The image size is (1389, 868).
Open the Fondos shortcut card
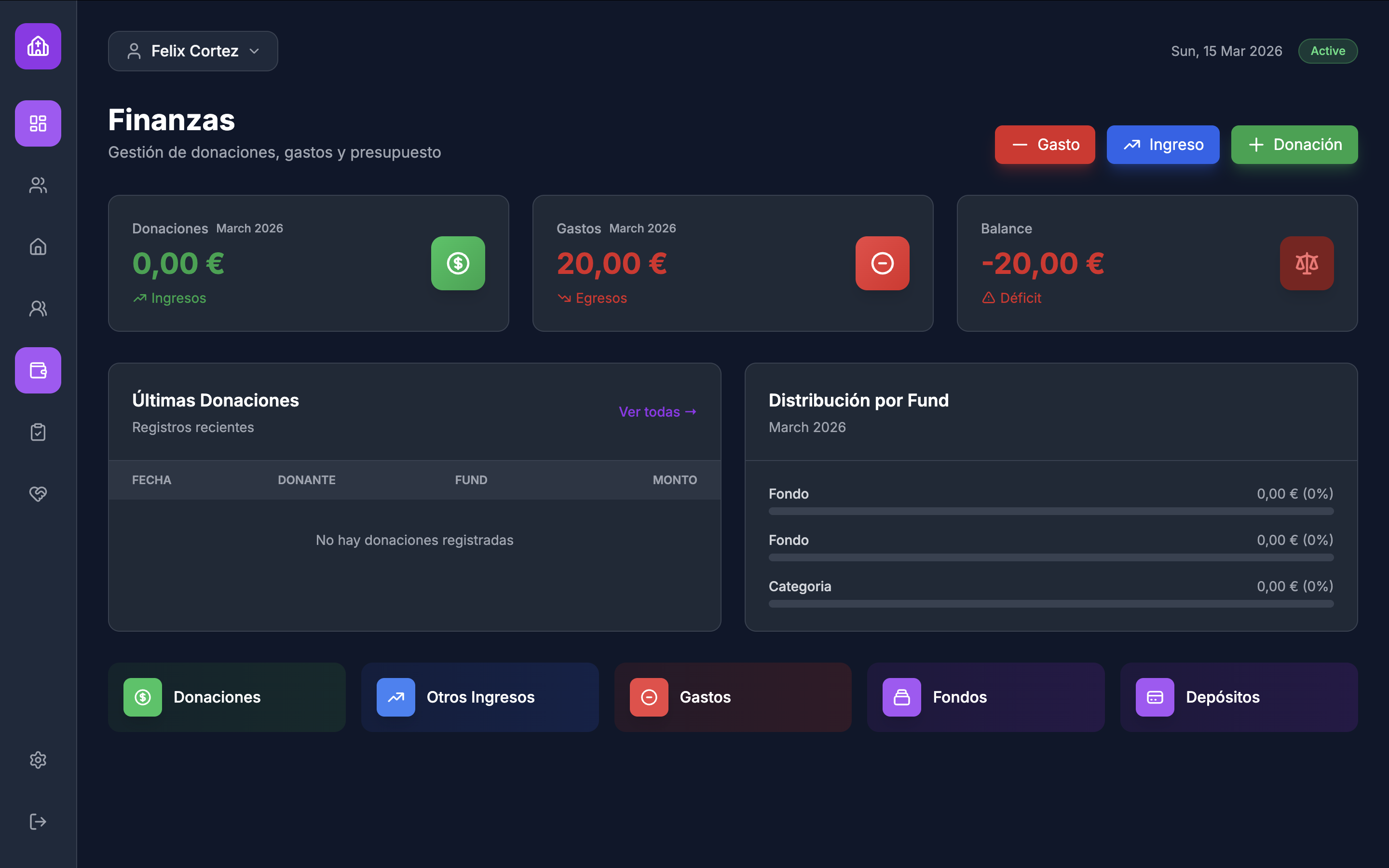(985, 697)
